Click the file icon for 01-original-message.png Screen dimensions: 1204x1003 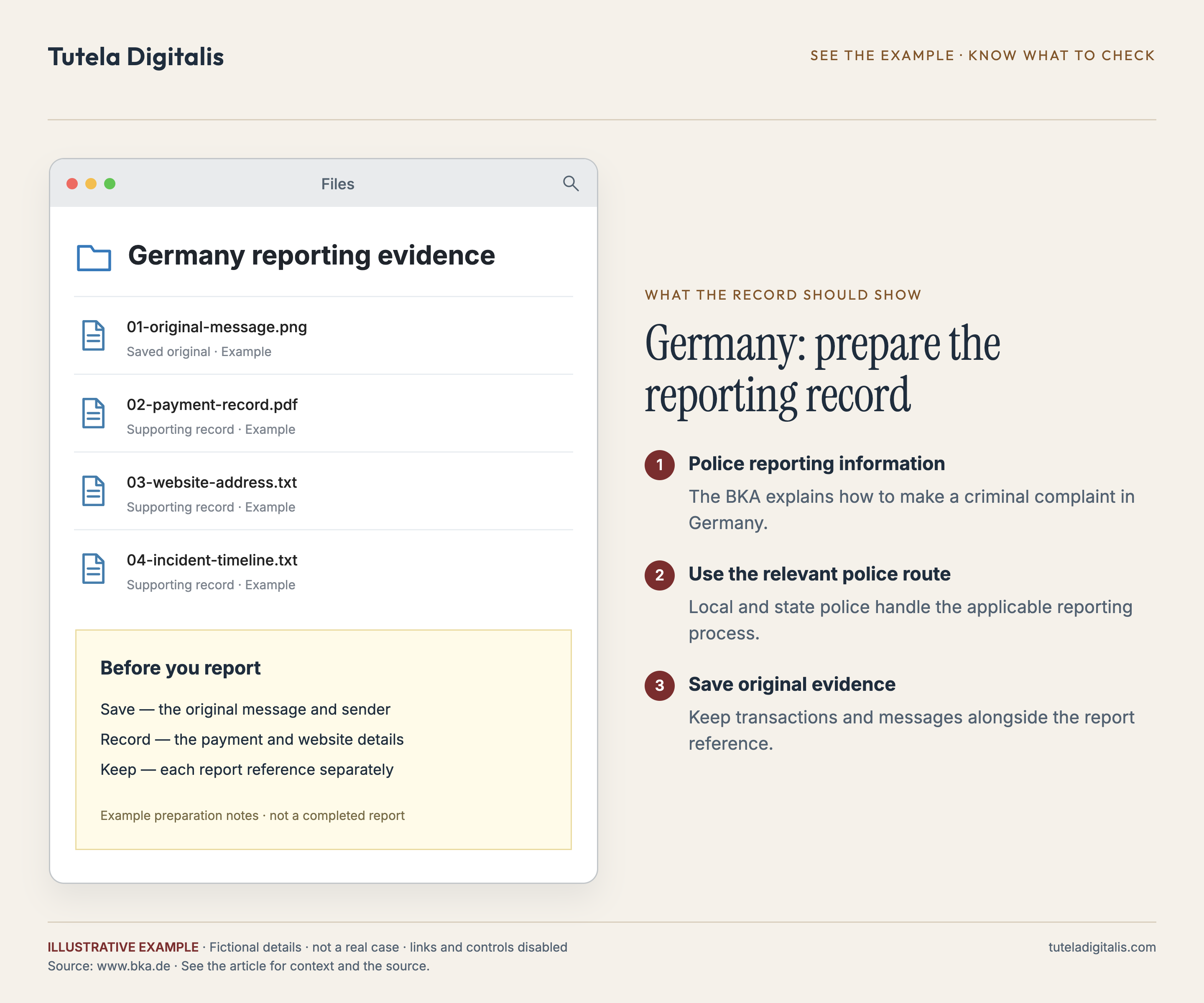pyautogui.click(x=94, y=335)
